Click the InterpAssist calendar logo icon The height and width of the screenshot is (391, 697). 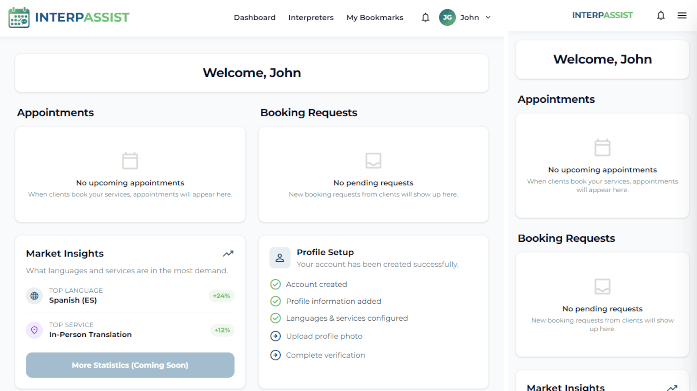19,18
